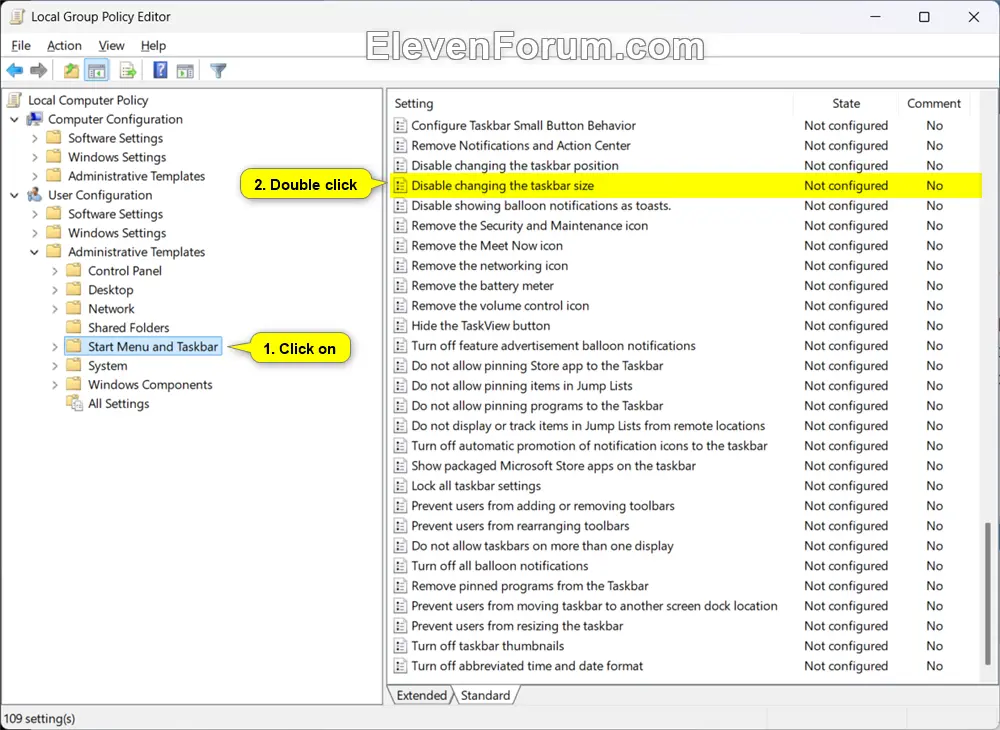Click policy icon beside Turn off all balloon notifications
The width and height of the screenshot is (1000, 730).
[x=400, y=566]
